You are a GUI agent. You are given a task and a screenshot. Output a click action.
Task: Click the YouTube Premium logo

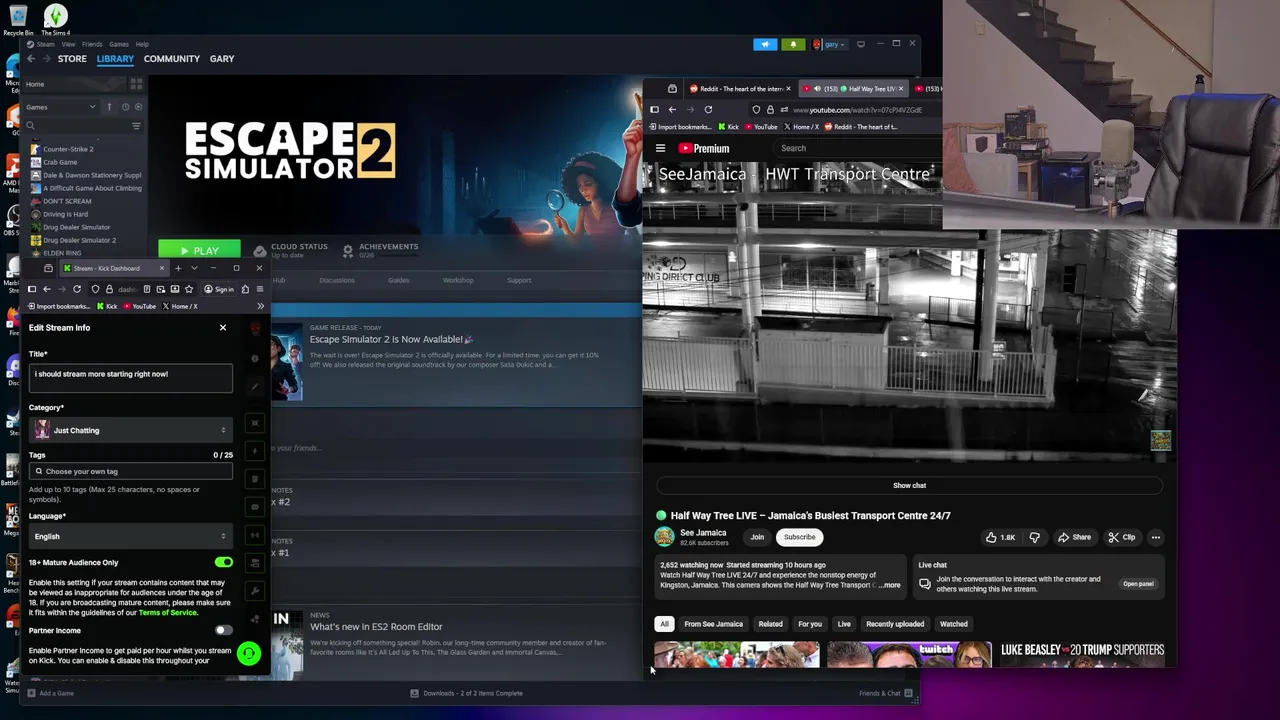[704, 148]
